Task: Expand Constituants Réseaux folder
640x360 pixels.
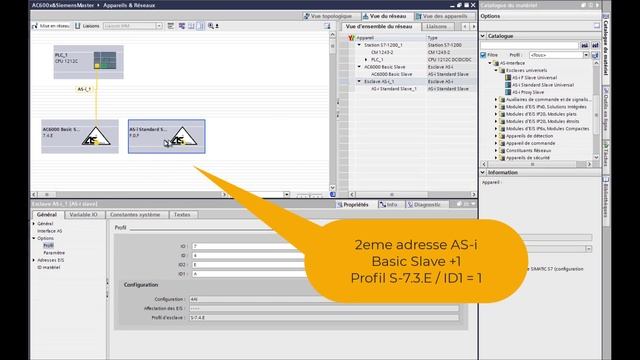Action: pyautogui.click(x=496, y=150)
